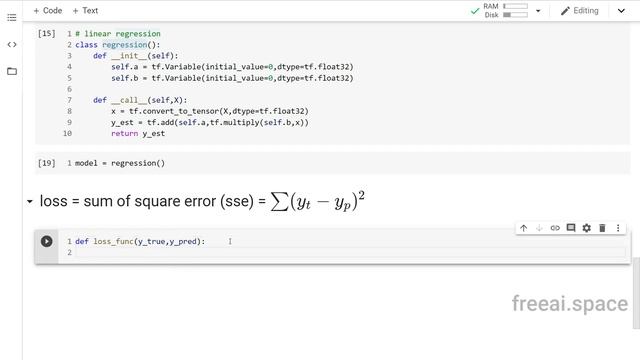Open the code snippets sidebar icon
Viewport: 640px width, 360px height.
[12, 44]
